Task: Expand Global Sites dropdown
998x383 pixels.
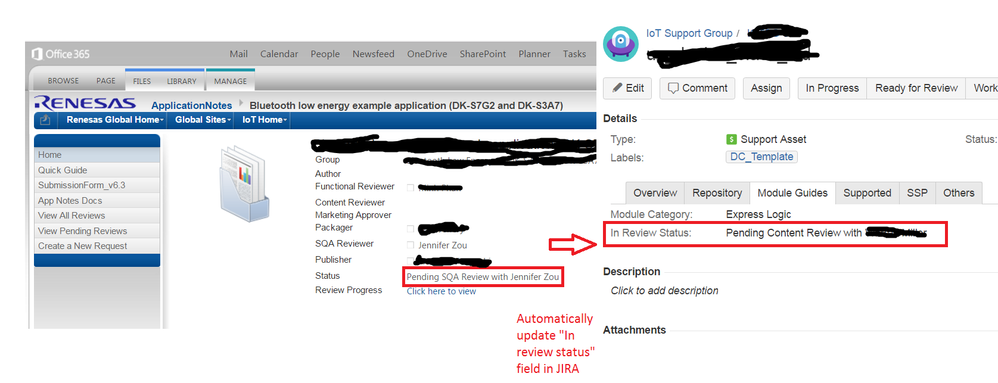Action: pyautogui.click(x=202, y=120)
